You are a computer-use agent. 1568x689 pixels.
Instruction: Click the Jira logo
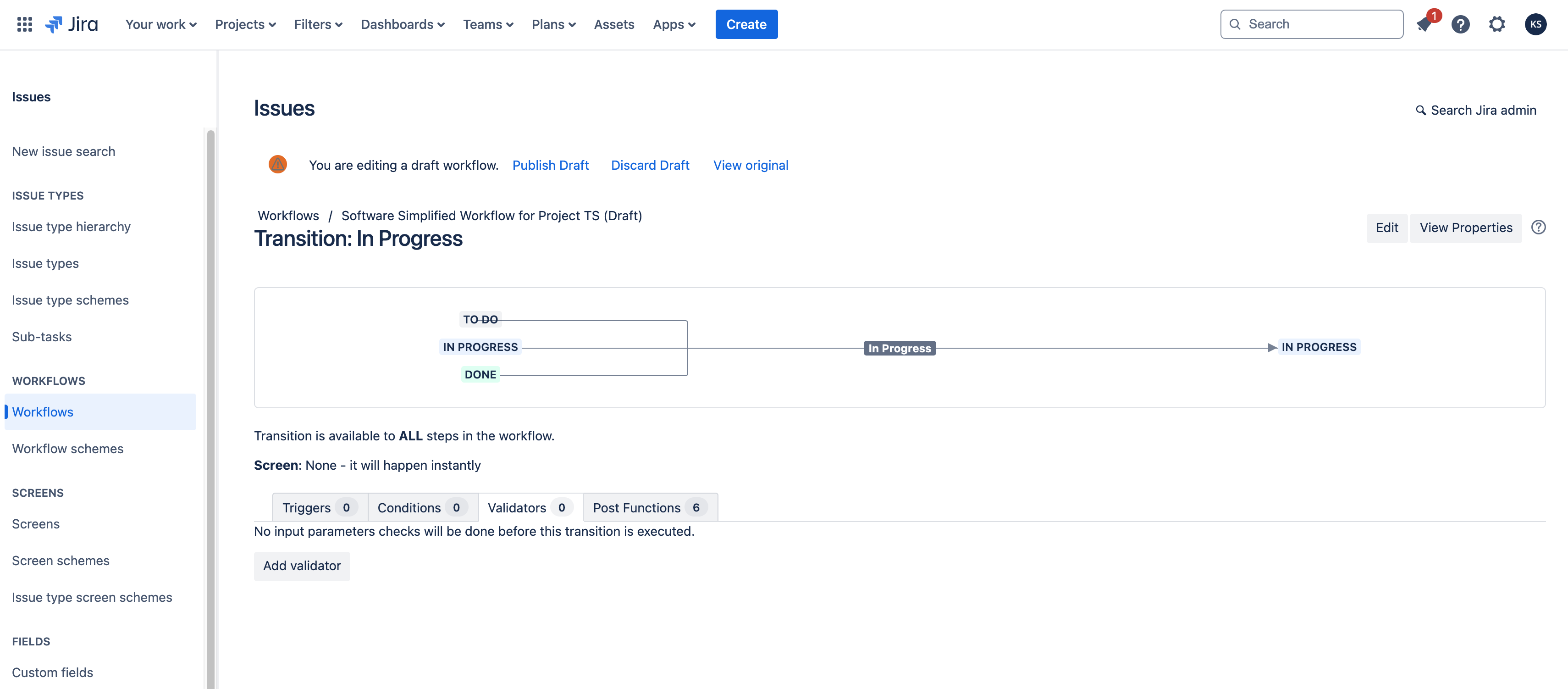pos(72,24)
